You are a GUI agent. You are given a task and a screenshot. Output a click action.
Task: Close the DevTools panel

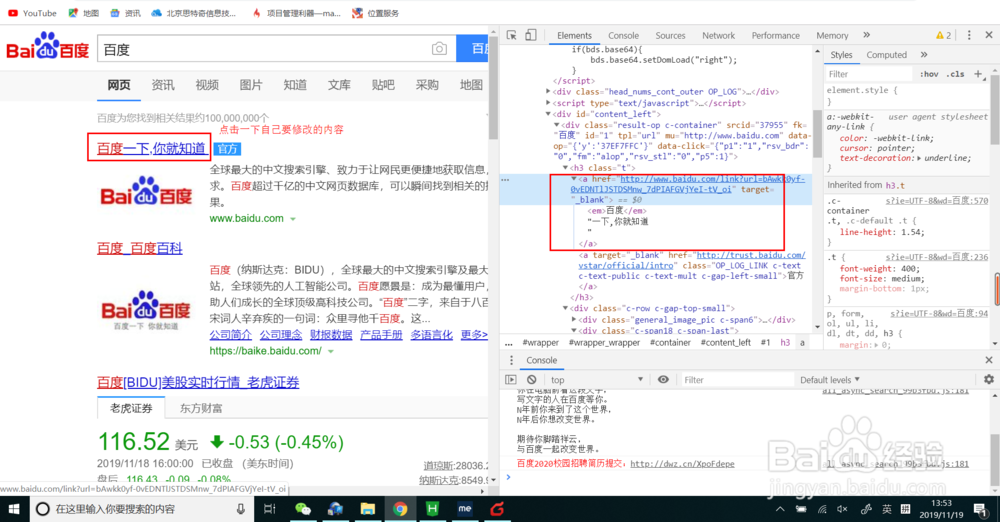click(989, 35)
